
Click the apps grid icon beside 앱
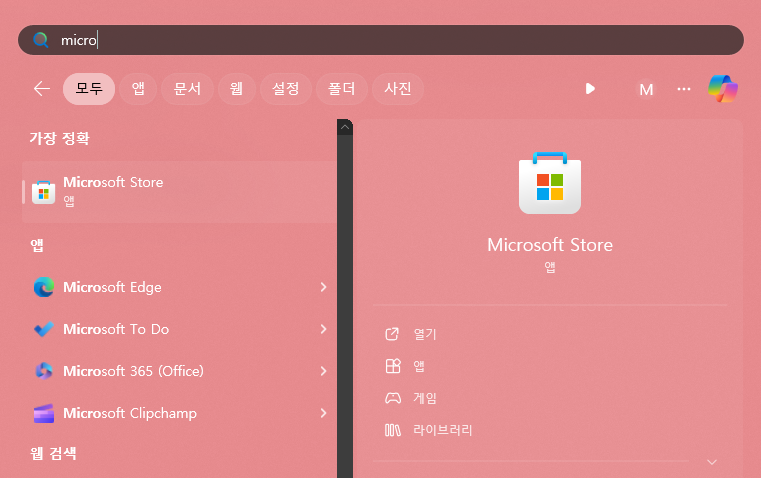click(x=393, y=366)
